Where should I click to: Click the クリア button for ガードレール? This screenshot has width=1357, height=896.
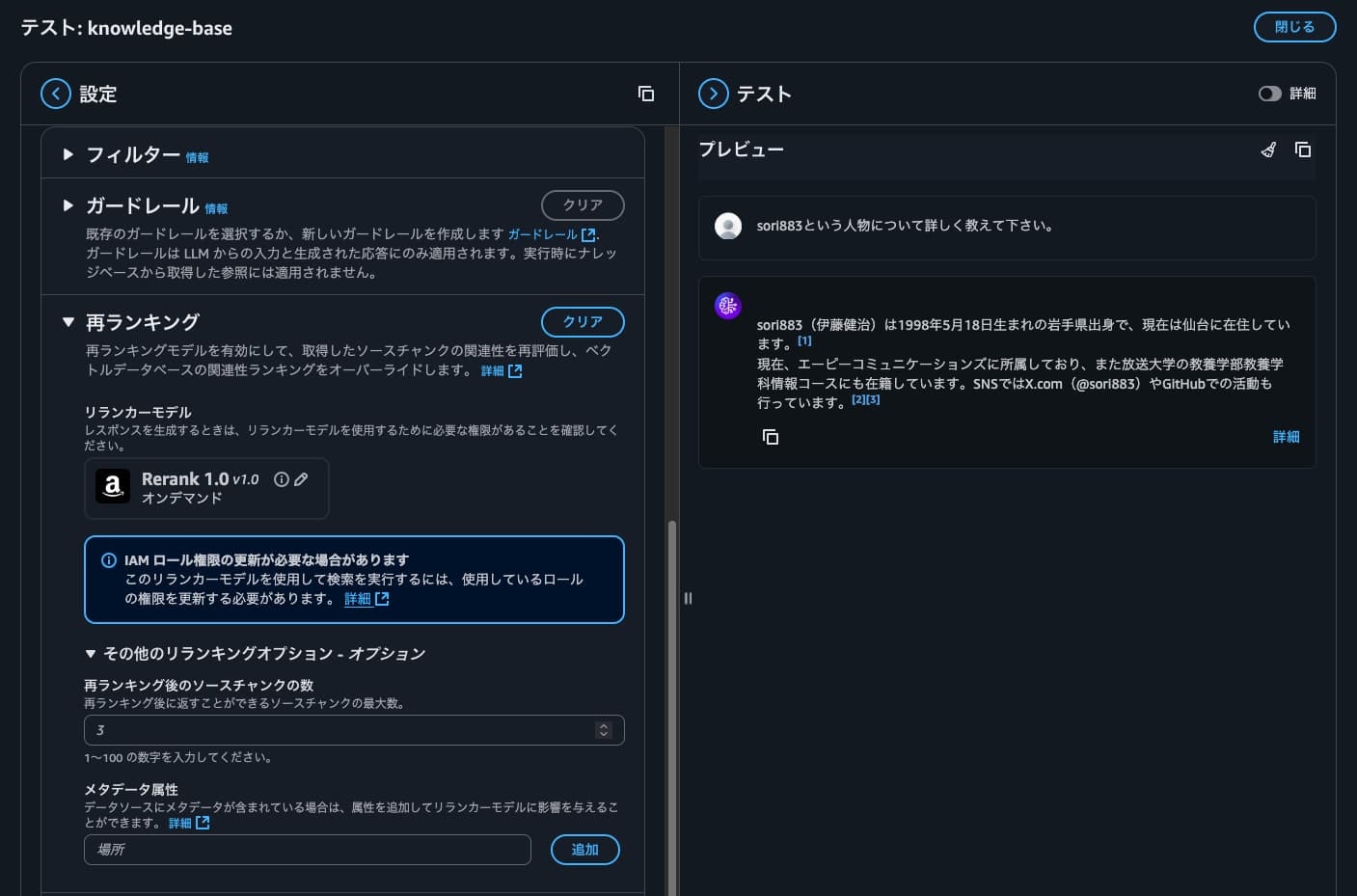[583, 204]
